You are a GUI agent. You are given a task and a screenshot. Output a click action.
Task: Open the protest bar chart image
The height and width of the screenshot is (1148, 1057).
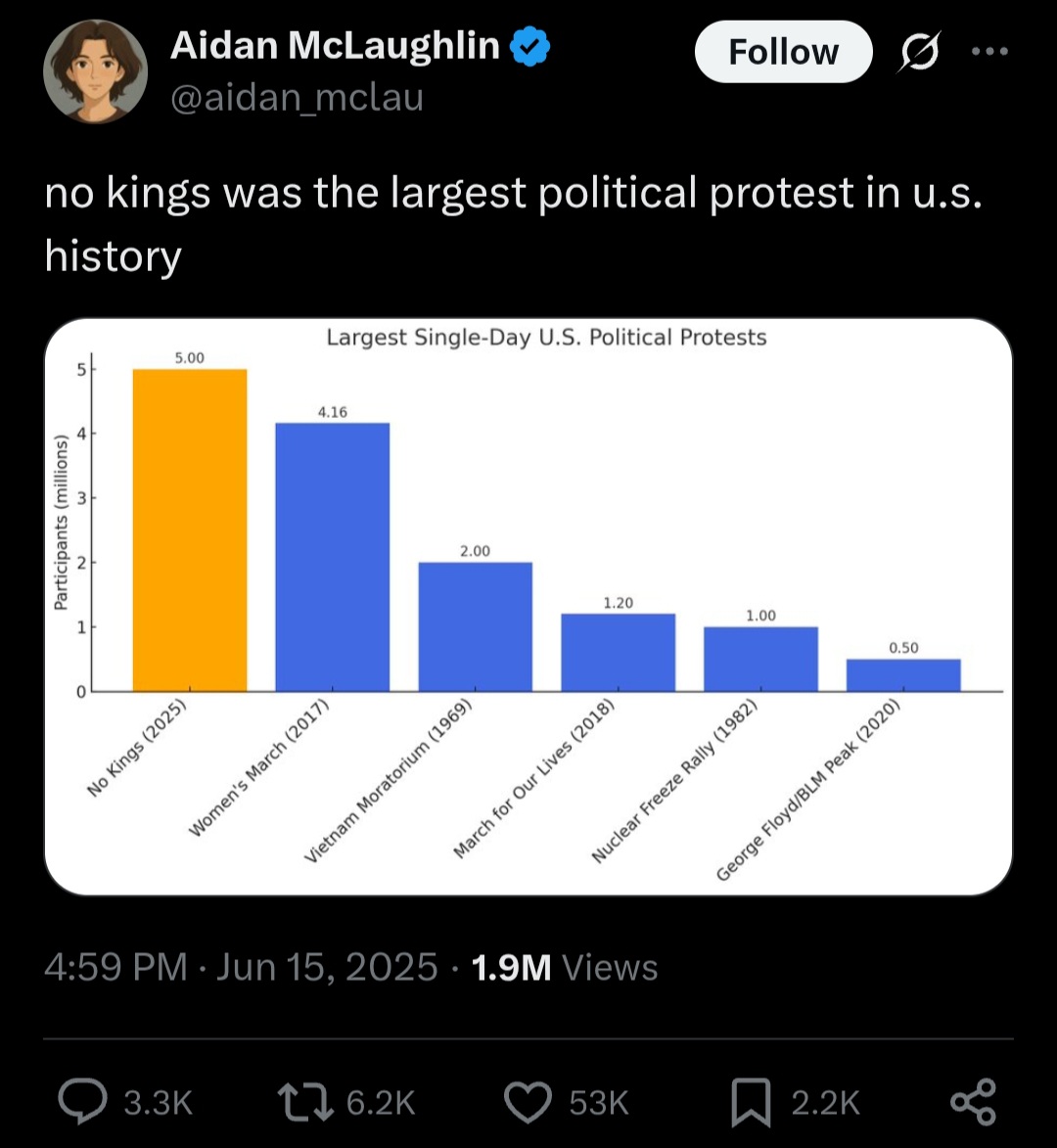528,606
